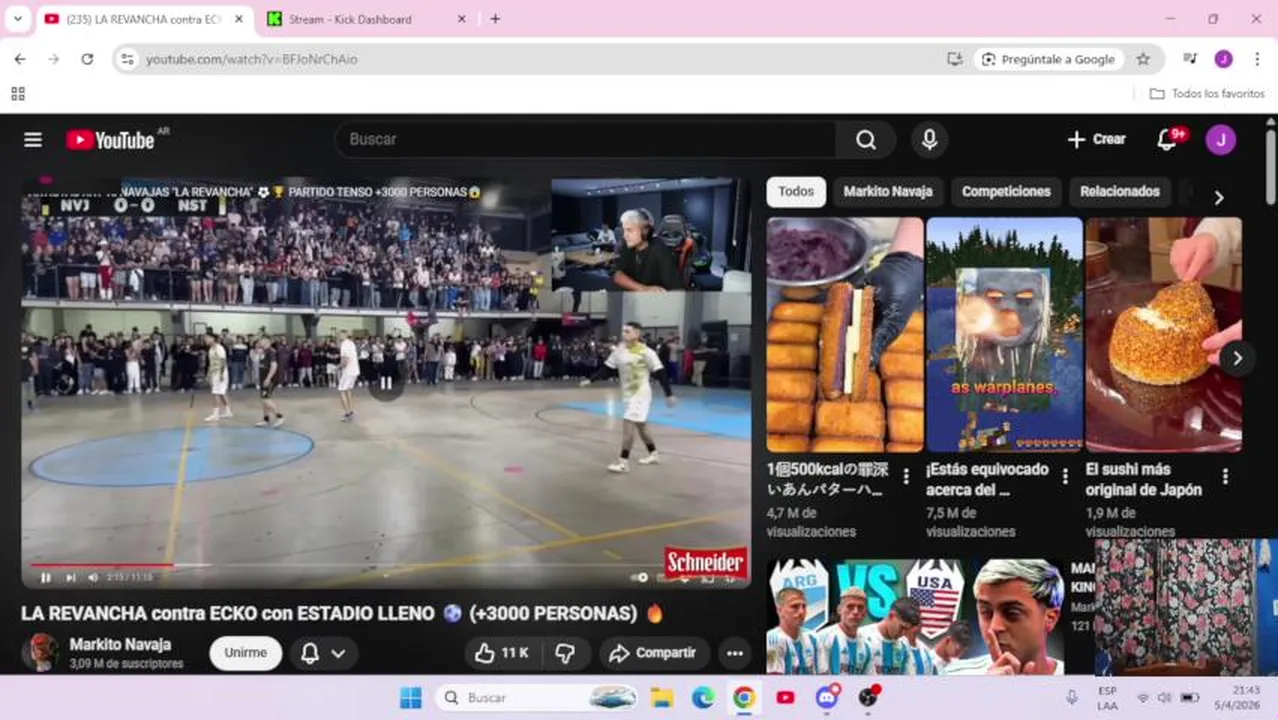Open the as warplanes Short thumbnail
This screenshot has height=720, width=1278.
pyautogui.click(x=1004, y=335)
